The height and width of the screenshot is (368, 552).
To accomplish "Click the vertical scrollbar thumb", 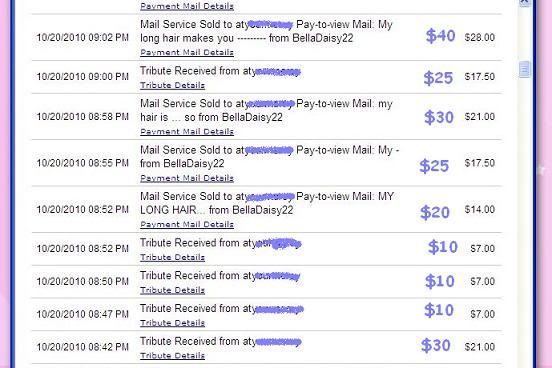I will (x=524, y=69).
